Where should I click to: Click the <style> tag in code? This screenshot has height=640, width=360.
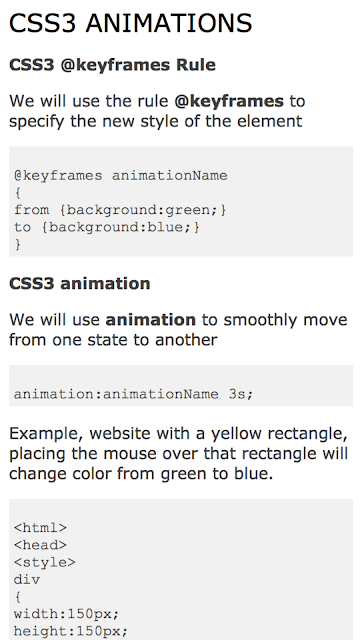[44, 562]
